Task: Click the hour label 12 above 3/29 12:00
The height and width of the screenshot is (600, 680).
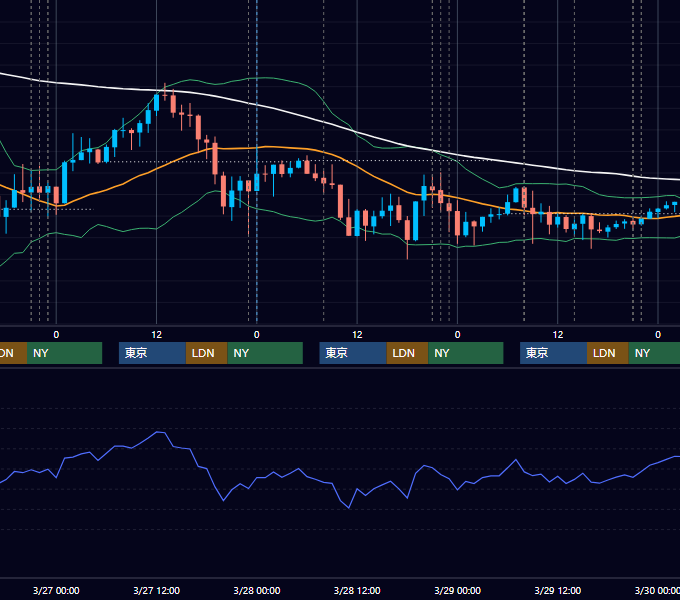Action: (x=558, y=335)
